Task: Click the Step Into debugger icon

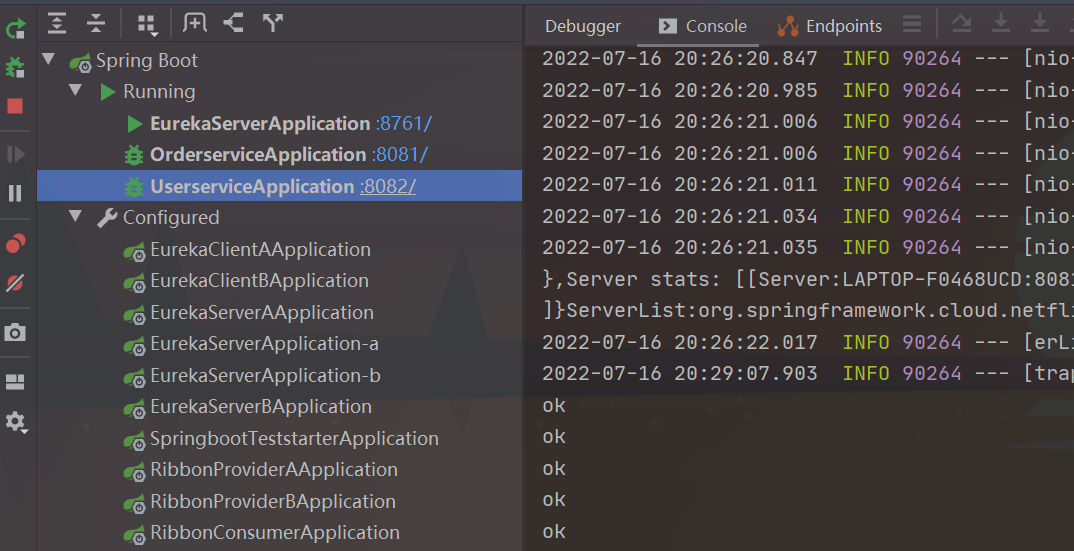Action: coord(1001,24)
